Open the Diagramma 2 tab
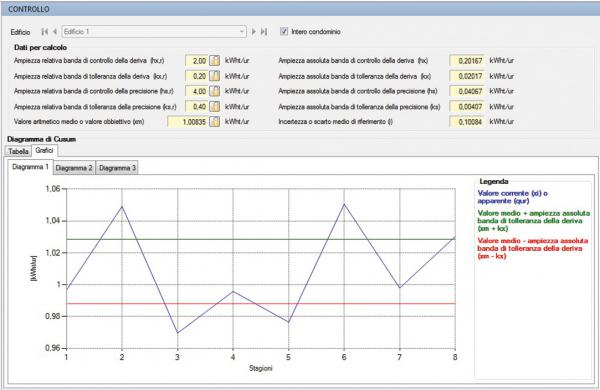 pyautogui.click(x=74, y=168)
